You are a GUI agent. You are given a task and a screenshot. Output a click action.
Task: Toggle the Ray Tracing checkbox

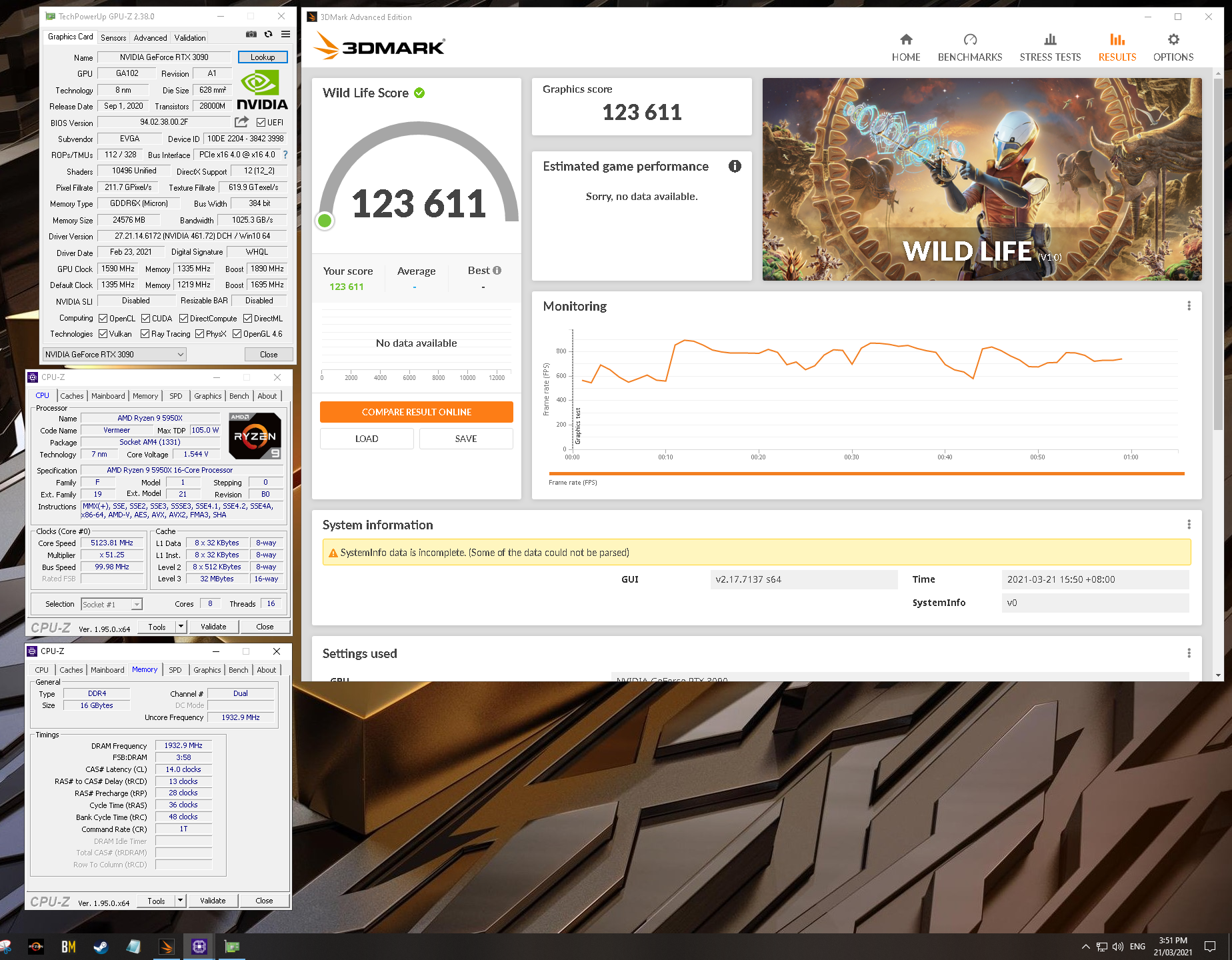click(145, 334)
